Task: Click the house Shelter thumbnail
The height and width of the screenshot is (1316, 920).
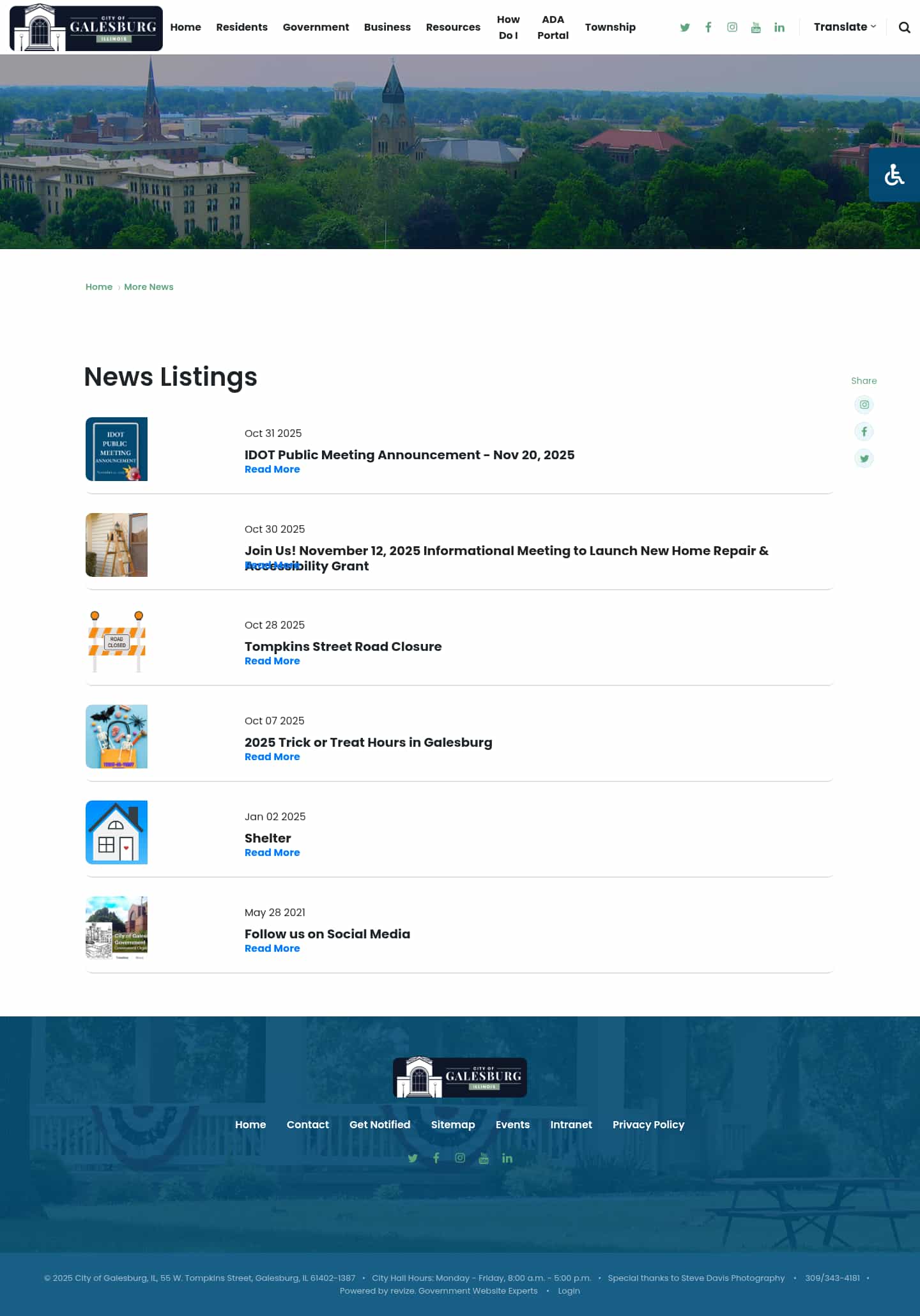Action: pos(116,832)
